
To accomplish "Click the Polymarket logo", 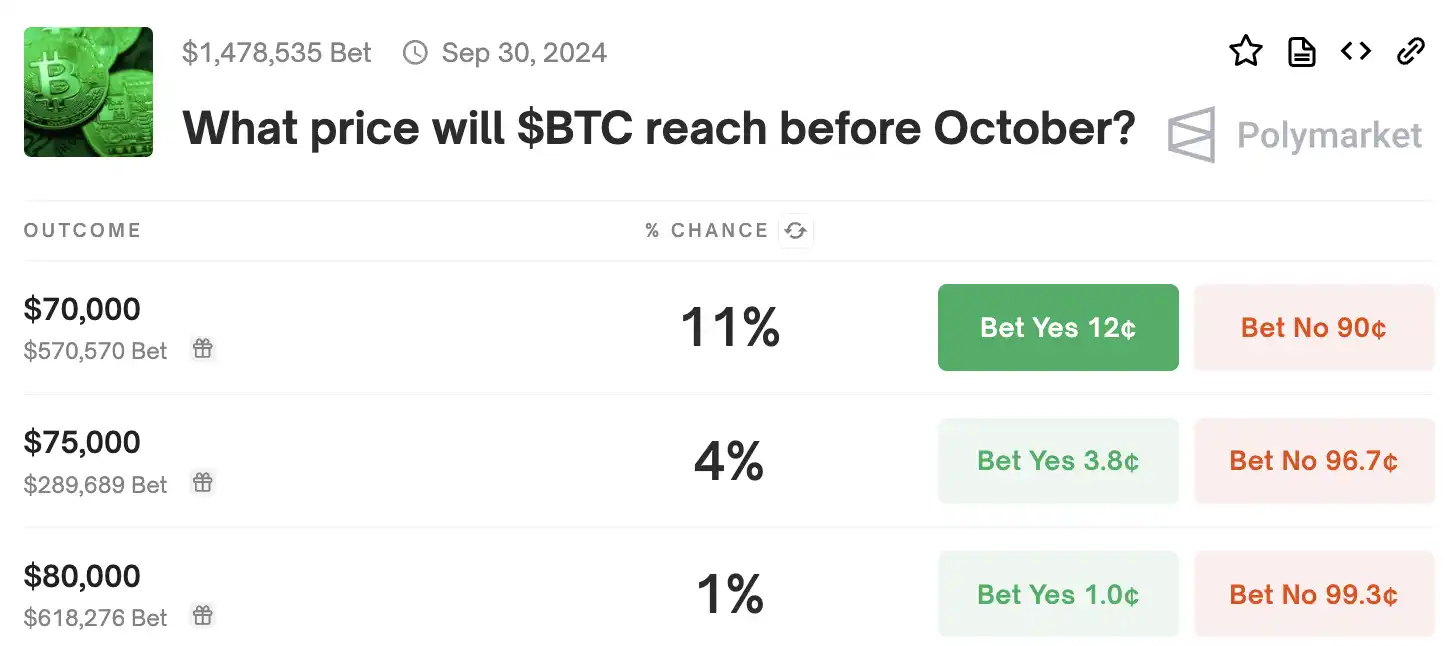I will tap(1295, 135).
